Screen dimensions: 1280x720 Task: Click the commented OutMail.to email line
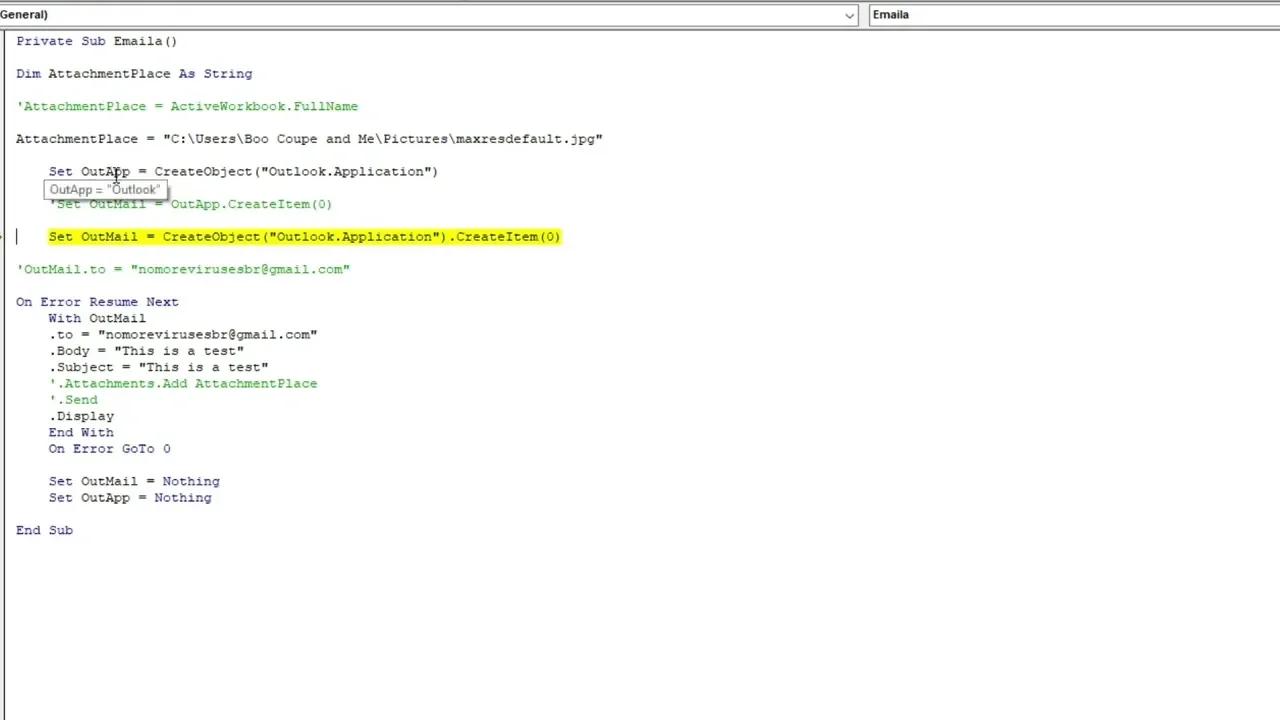tap(183, 269)
